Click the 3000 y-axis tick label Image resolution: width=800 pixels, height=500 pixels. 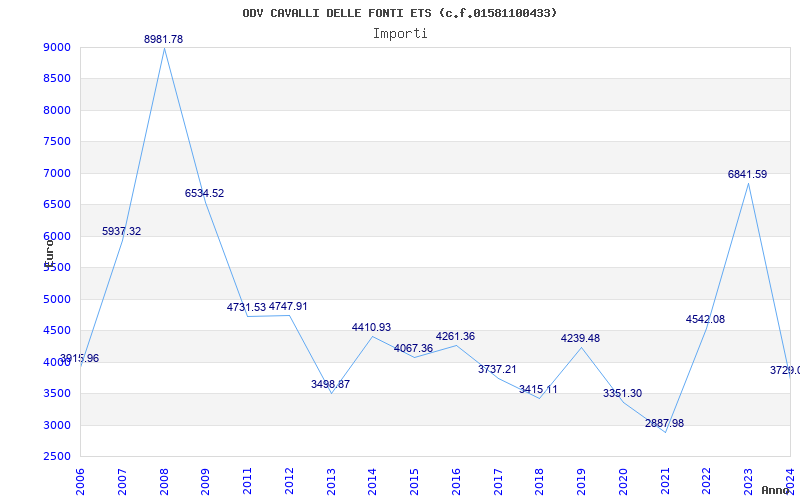57,425
